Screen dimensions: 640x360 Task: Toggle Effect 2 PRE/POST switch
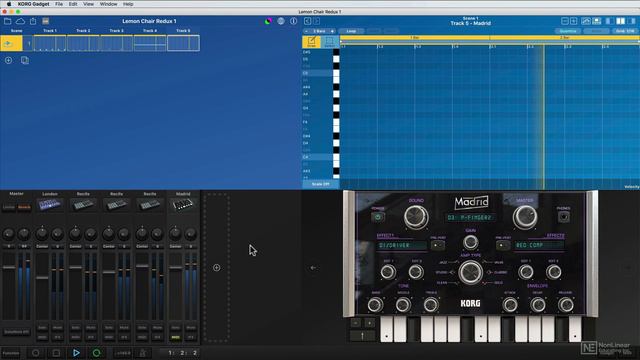[502, 245]
